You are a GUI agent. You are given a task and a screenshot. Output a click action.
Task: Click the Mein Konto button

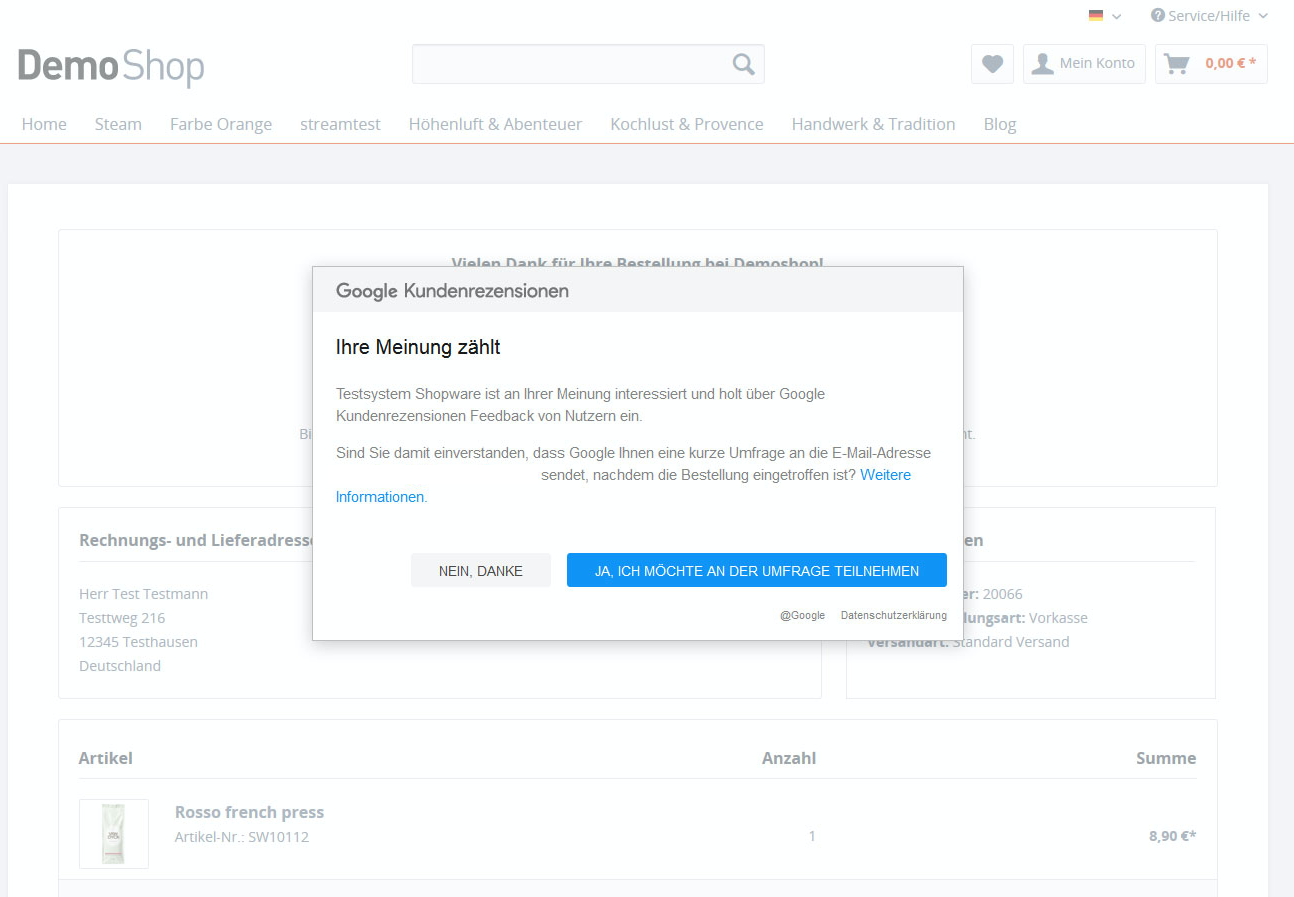click(x=1084, y=64)
